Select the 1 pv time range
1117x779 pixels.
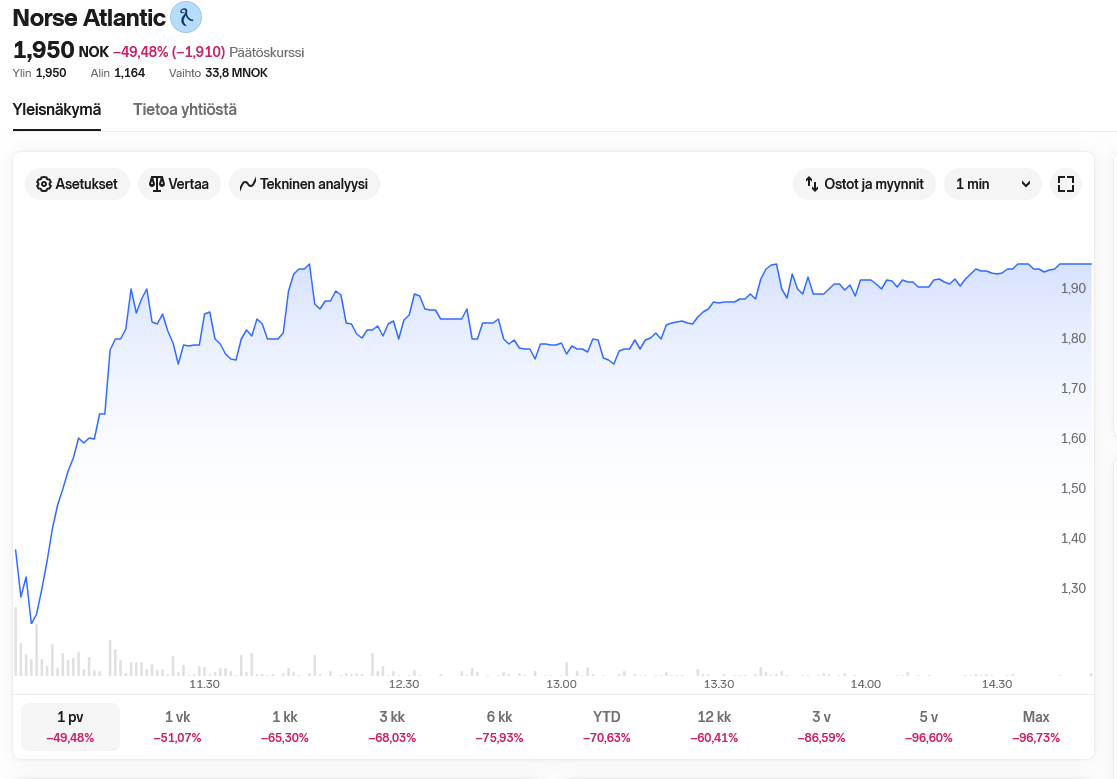70,726
